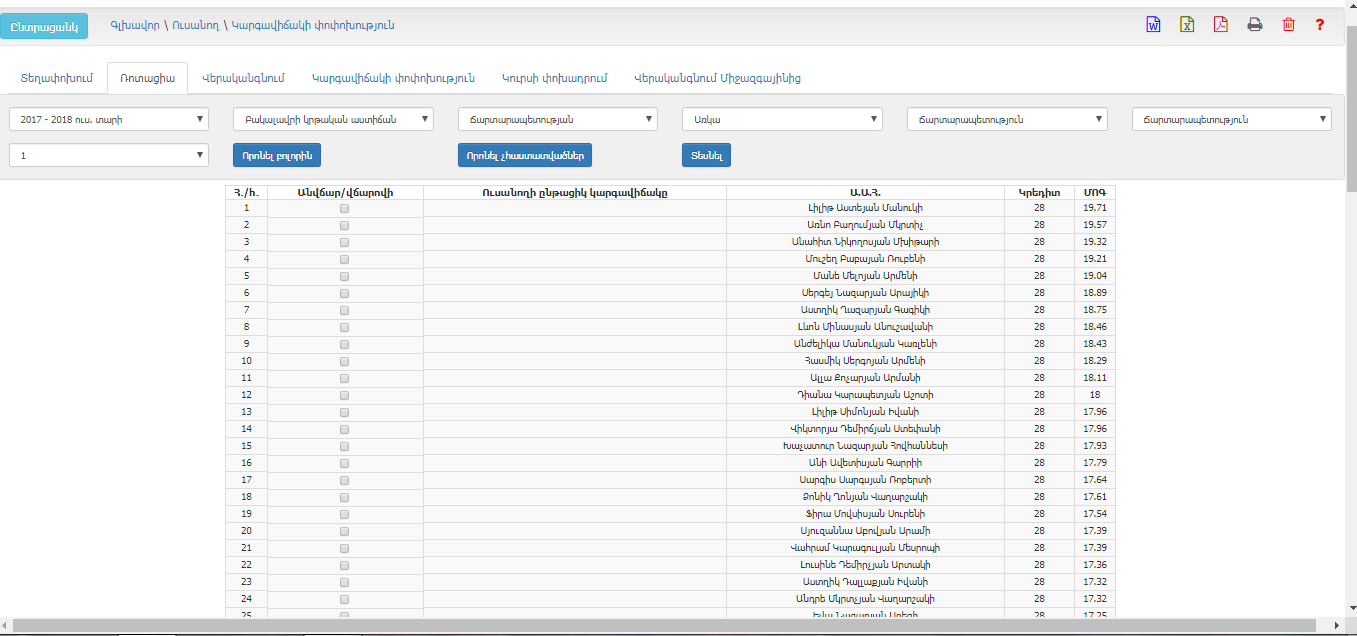Export the list to Word document
The height and width of the screenshot is (636, 1357).
[1153, 25]
